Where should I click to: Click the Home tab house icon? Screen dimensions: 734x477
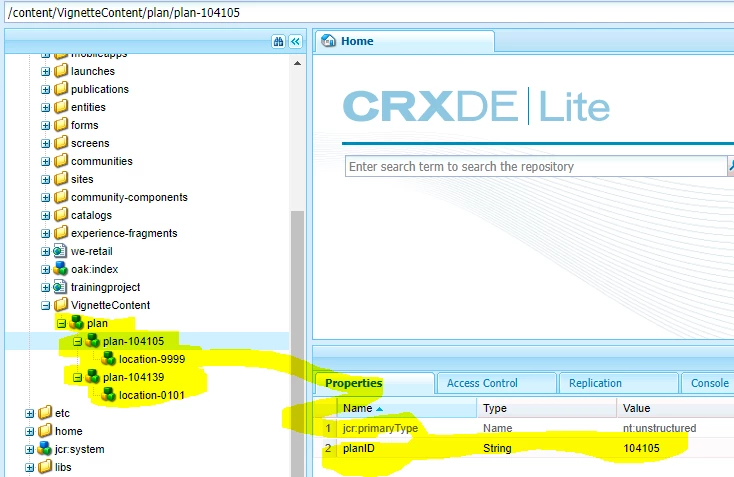point(329,41)
